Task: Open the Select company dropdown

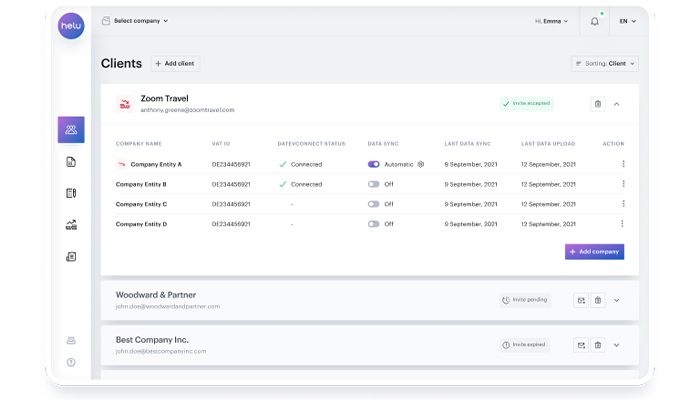Action: [x=135, y=20]
